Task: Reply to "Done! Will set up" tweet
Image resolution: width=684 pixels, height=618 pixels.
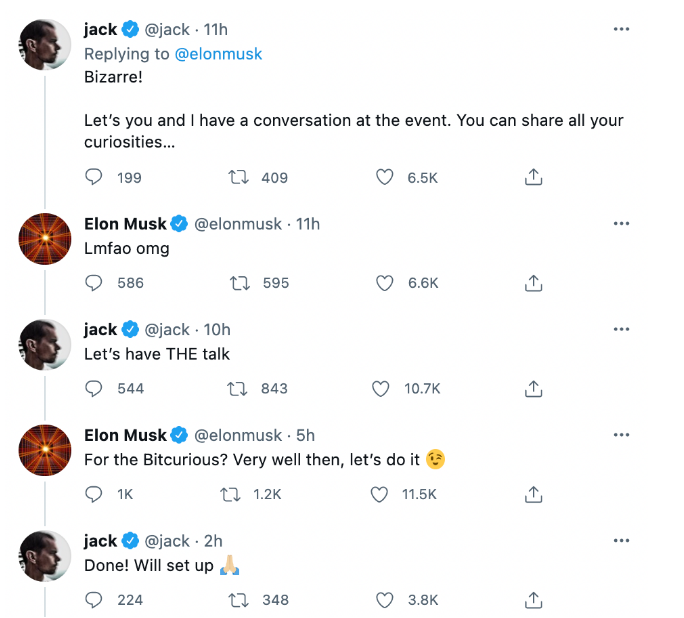Action: pyautogui.click(x=95, y=600)
